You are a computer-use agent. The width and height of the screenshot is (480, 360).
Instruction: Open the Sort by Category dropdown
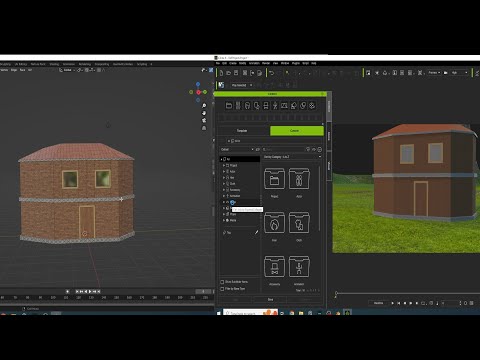tap(292, 157)
